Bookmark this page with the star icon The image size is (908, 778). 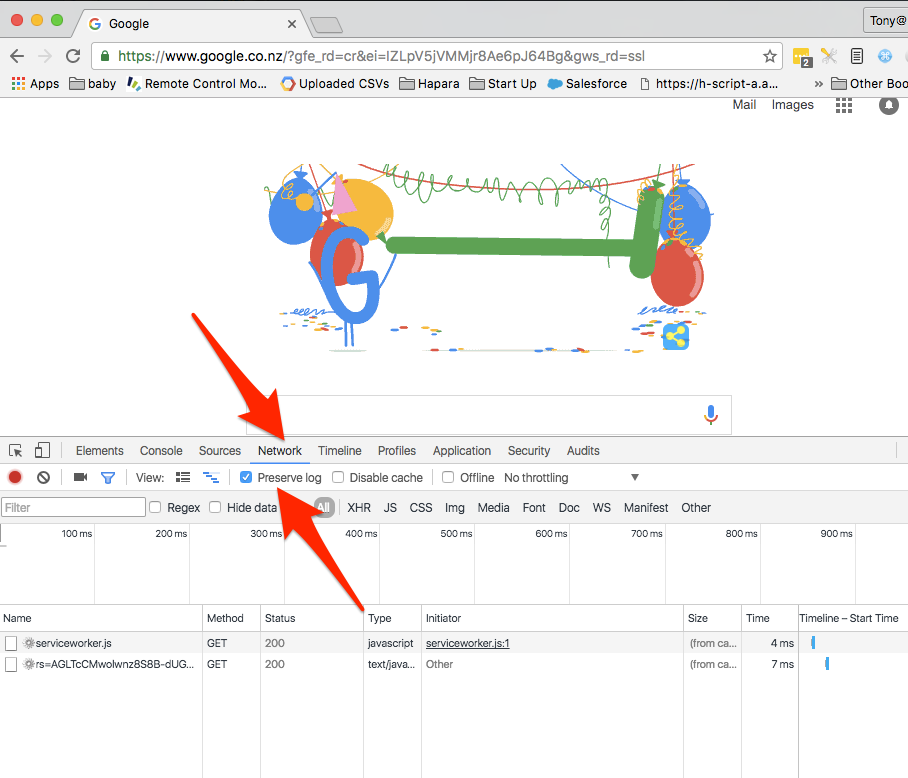click(x=769, y=56)
